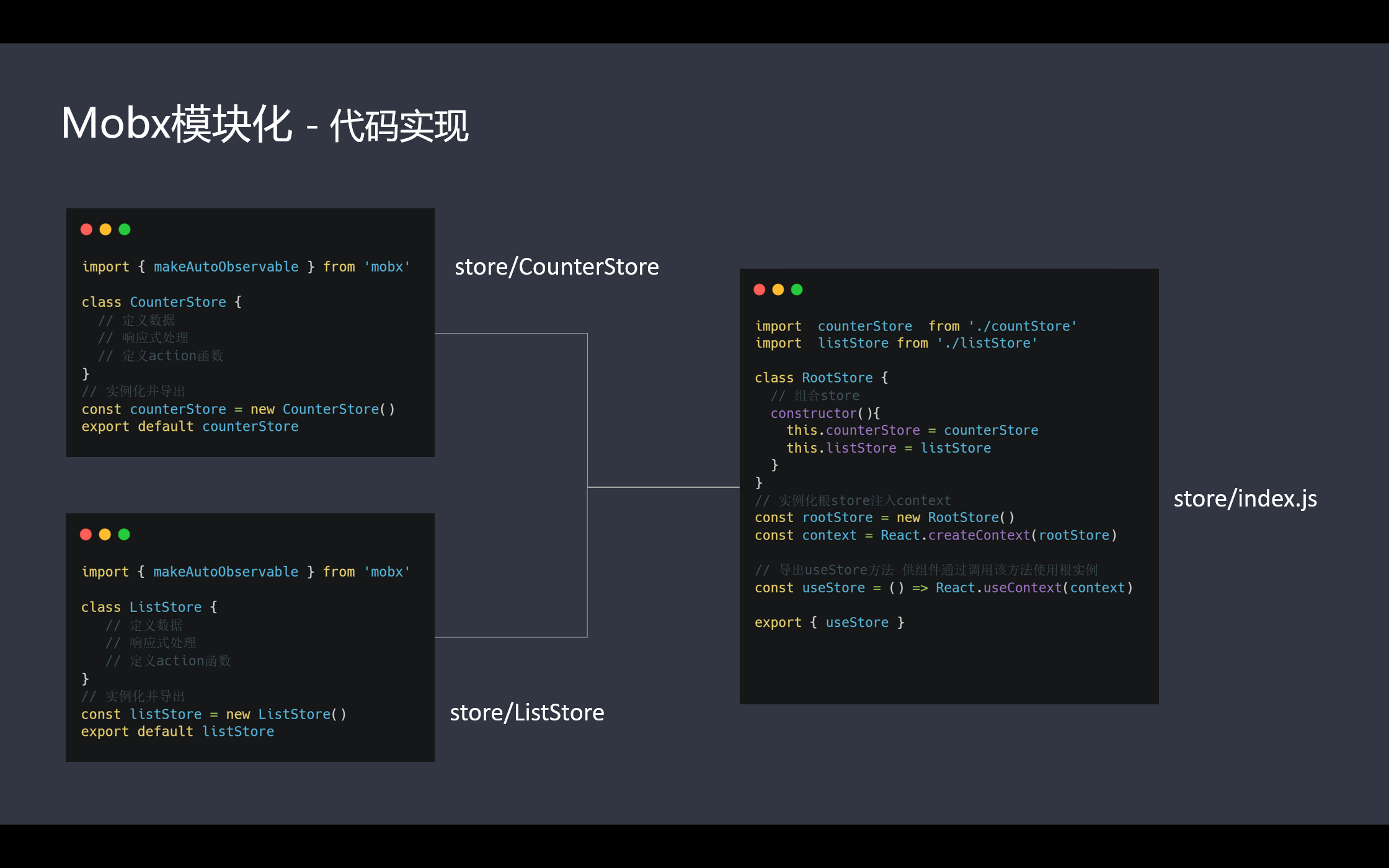Click 'export default listStore' code line
Image resolution: width=1389 pixels, height=868 pixels.
click(177, 732)
